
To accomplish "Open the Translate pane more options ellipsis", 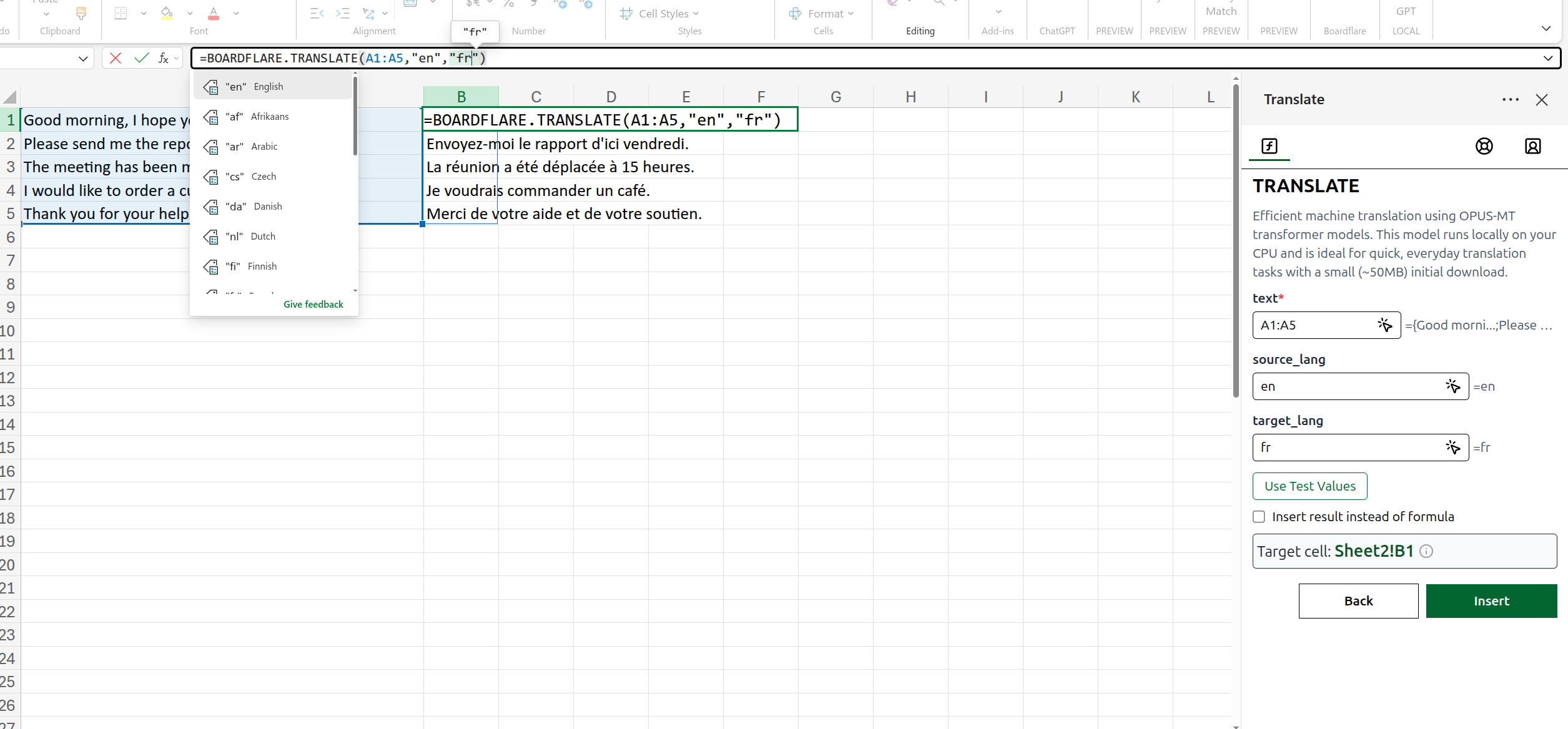I will pyautogui.click(x=1511, y=100).
